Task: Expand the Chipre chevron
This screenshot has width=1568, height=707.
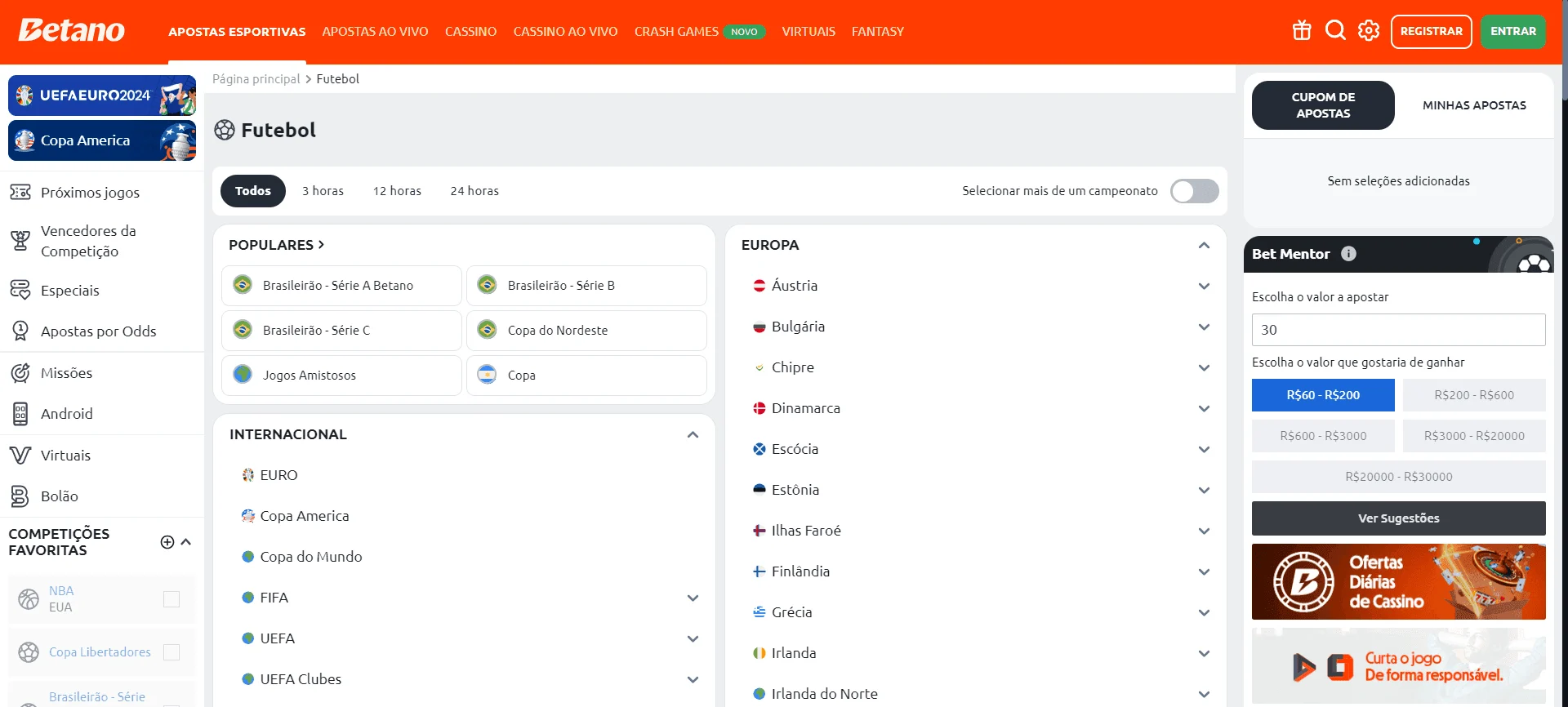Action: [1204, 367]
